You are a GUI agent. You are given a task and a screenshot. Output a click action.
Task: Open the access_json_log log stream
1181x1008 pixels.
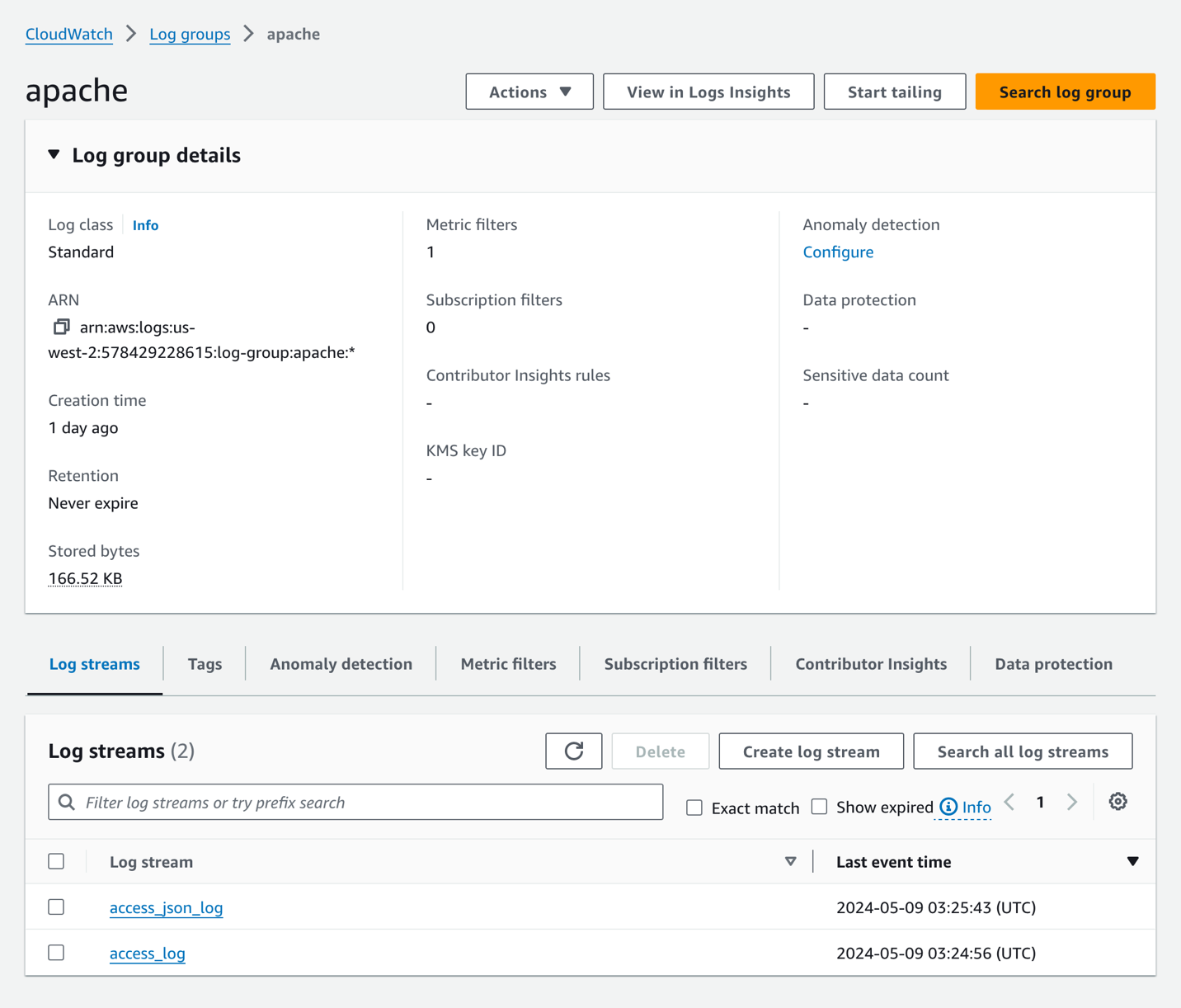click(x=167, y=907)
